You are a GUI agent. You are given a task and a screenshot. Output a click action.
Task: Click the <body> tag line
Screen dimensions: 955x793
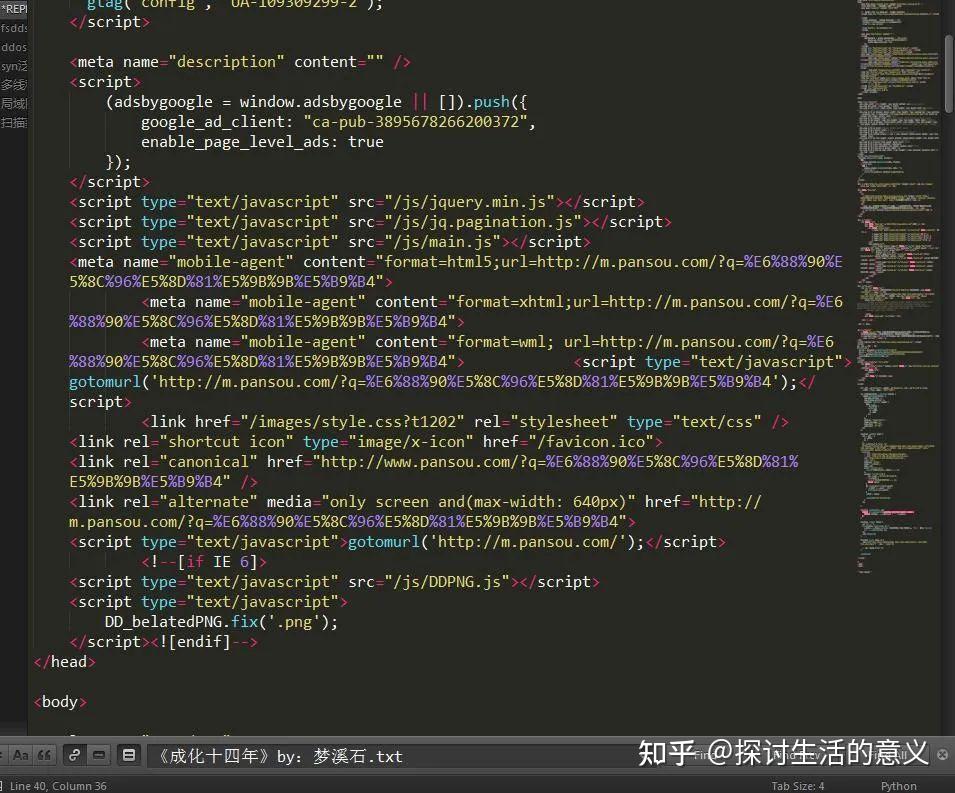point(60,702)
